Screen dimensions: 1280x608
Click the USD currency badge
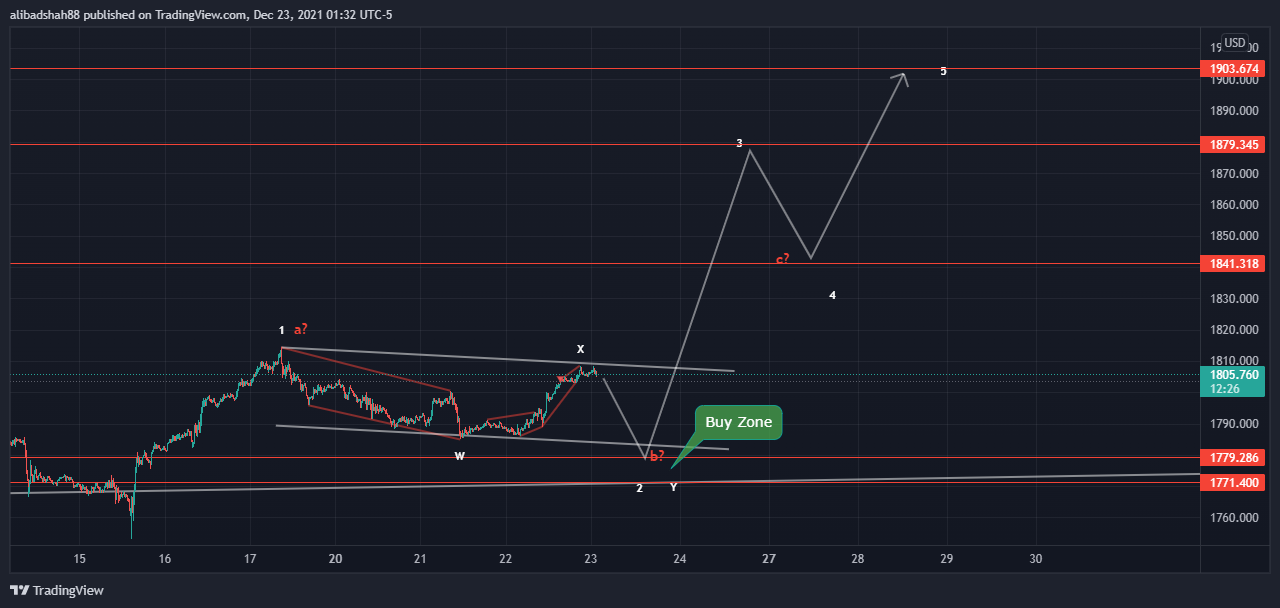1236,43
